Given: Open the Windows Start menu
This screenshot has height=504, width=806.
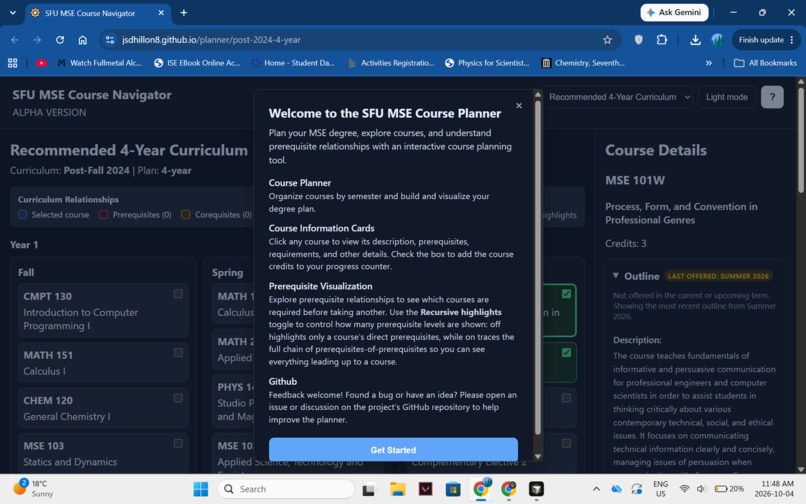Looking at the screenshot, I should coord(200,489).
